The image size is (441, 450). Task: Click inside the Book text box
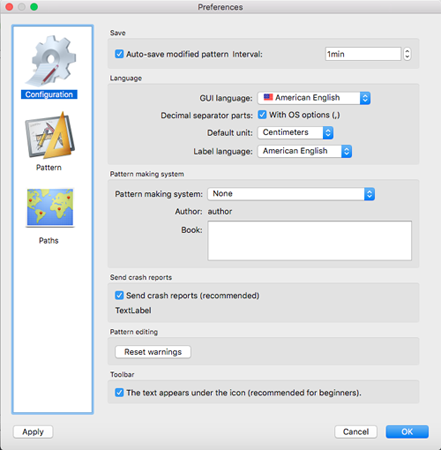pyautogui.click(x=310, y=241)
